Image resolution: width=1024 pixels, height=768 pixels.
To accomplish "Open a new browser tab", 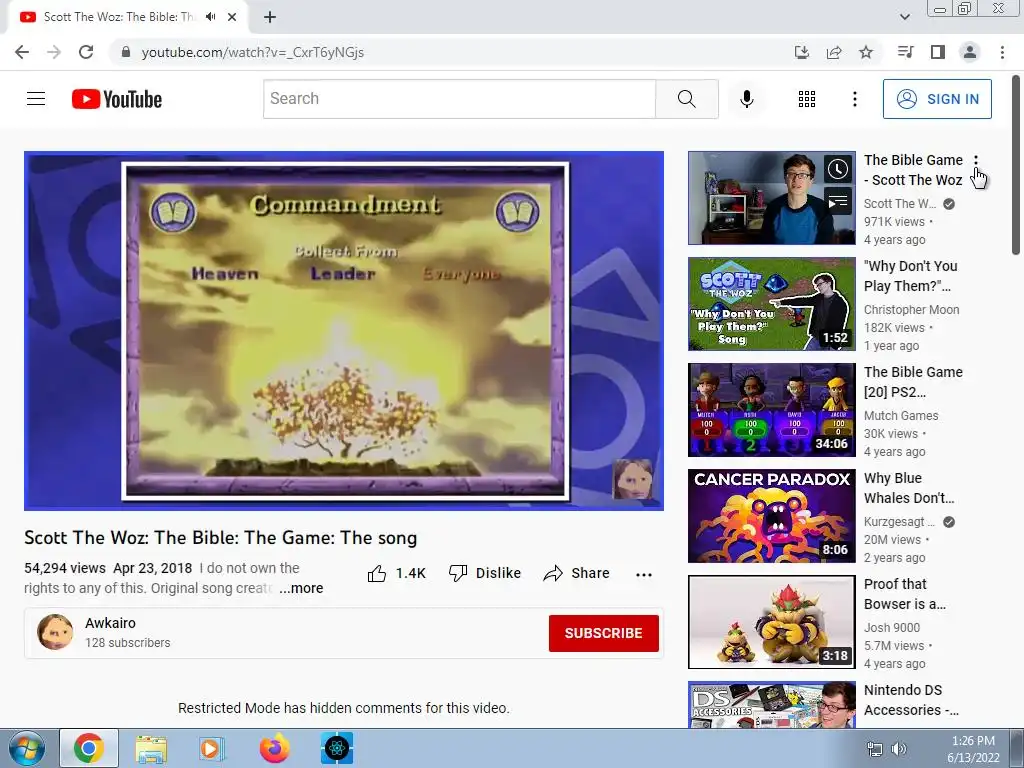I will (270, 17).
